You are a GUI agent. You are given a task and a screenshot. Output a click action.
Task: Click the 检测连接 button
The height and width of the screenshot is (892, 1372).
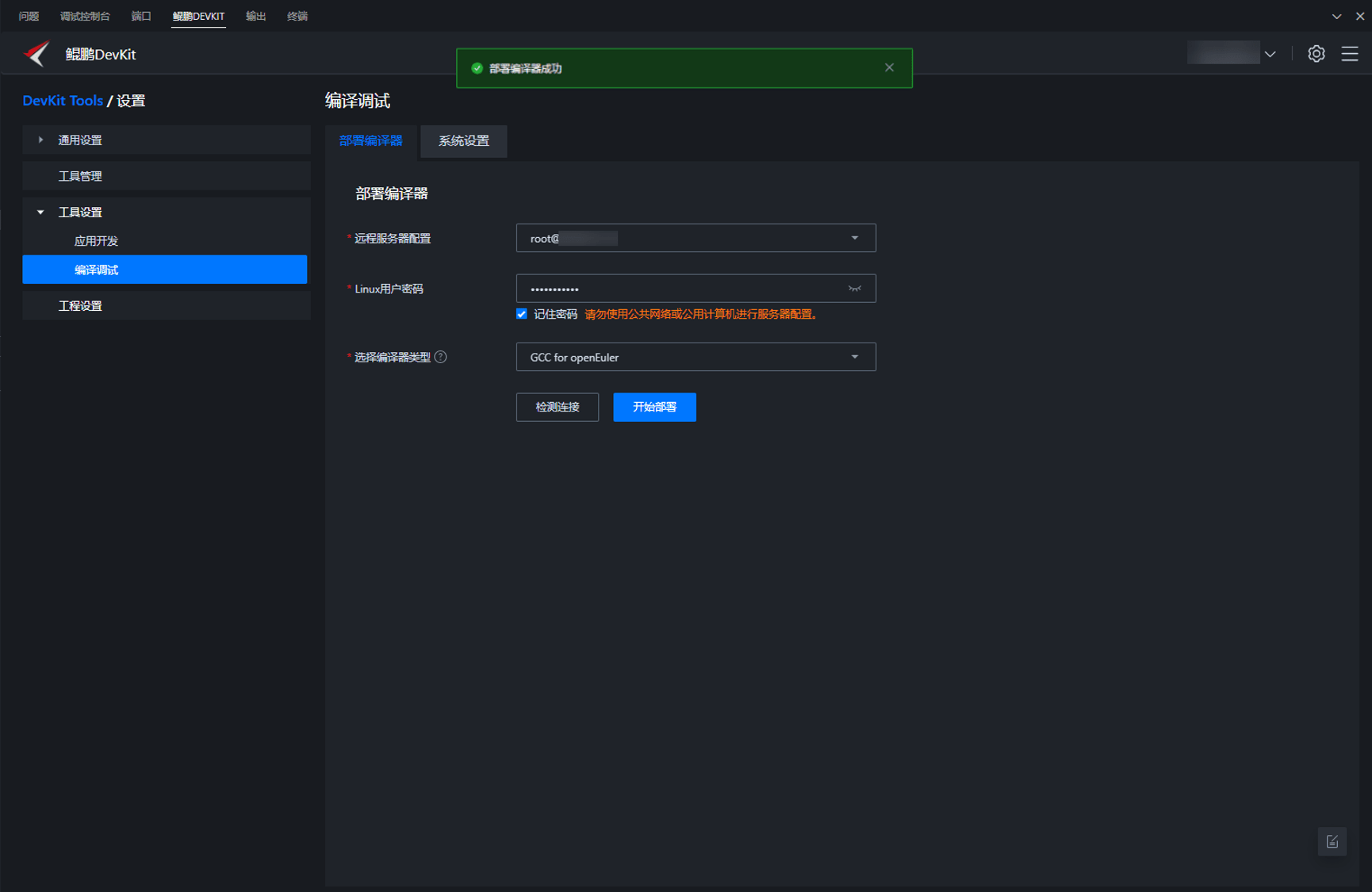click(x=558, y=407)
